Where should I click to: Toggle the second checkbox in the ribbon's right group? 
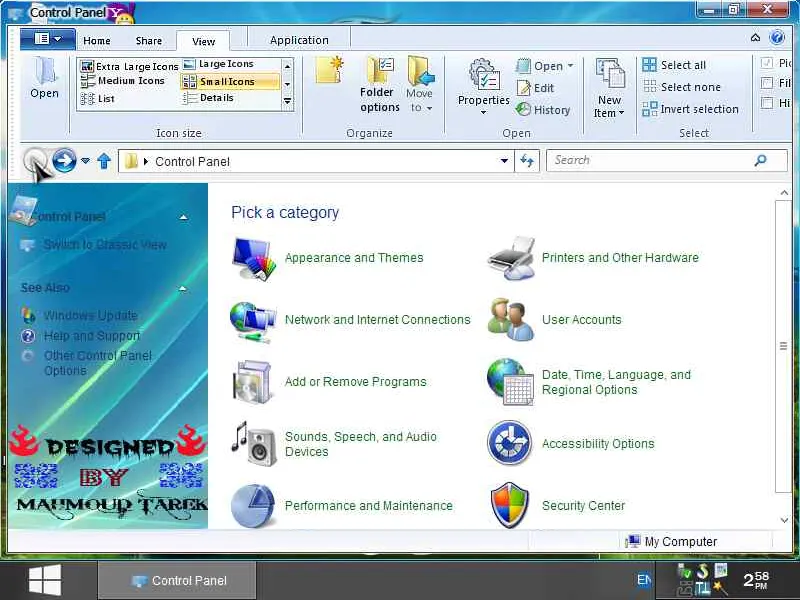coord(766,83)
